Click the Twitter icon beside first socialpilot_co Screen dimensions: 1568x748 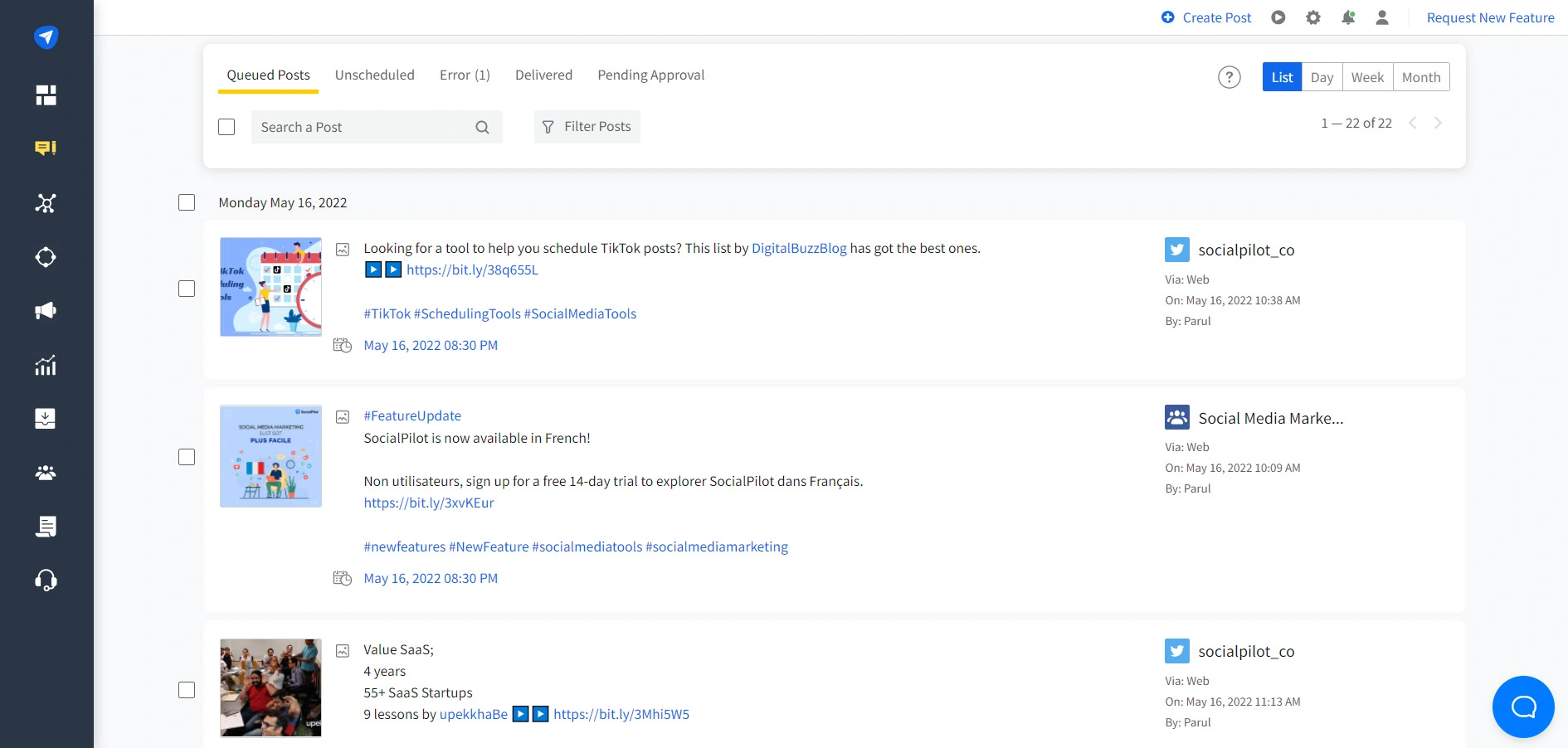[x=1177, y=250]
